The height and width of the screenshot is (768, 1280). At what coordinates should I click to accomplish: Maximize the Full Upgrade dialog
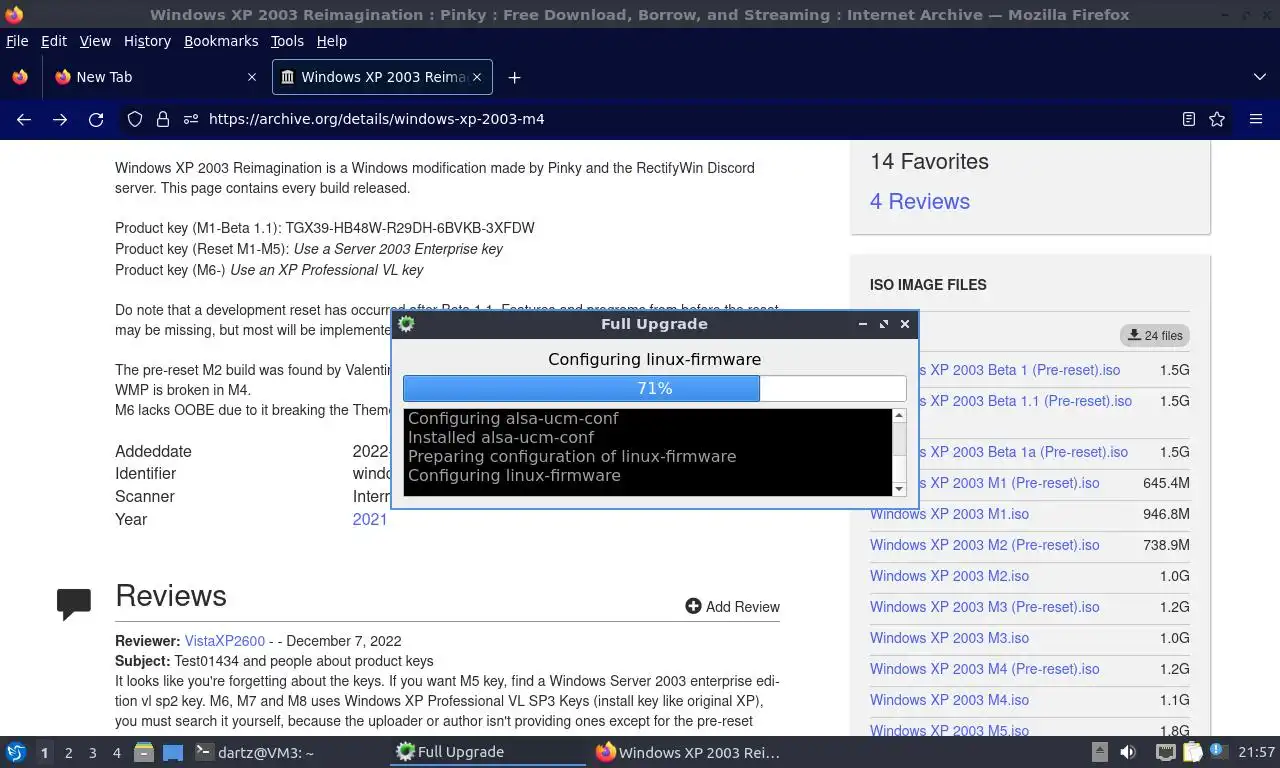(x=884, y=324)
